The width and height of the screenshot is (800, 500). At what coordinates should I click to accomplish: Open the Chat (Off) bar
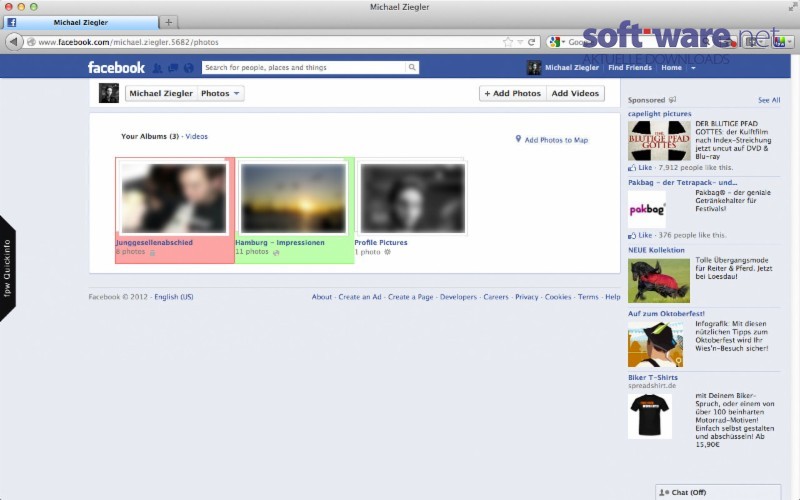[718, 492]
